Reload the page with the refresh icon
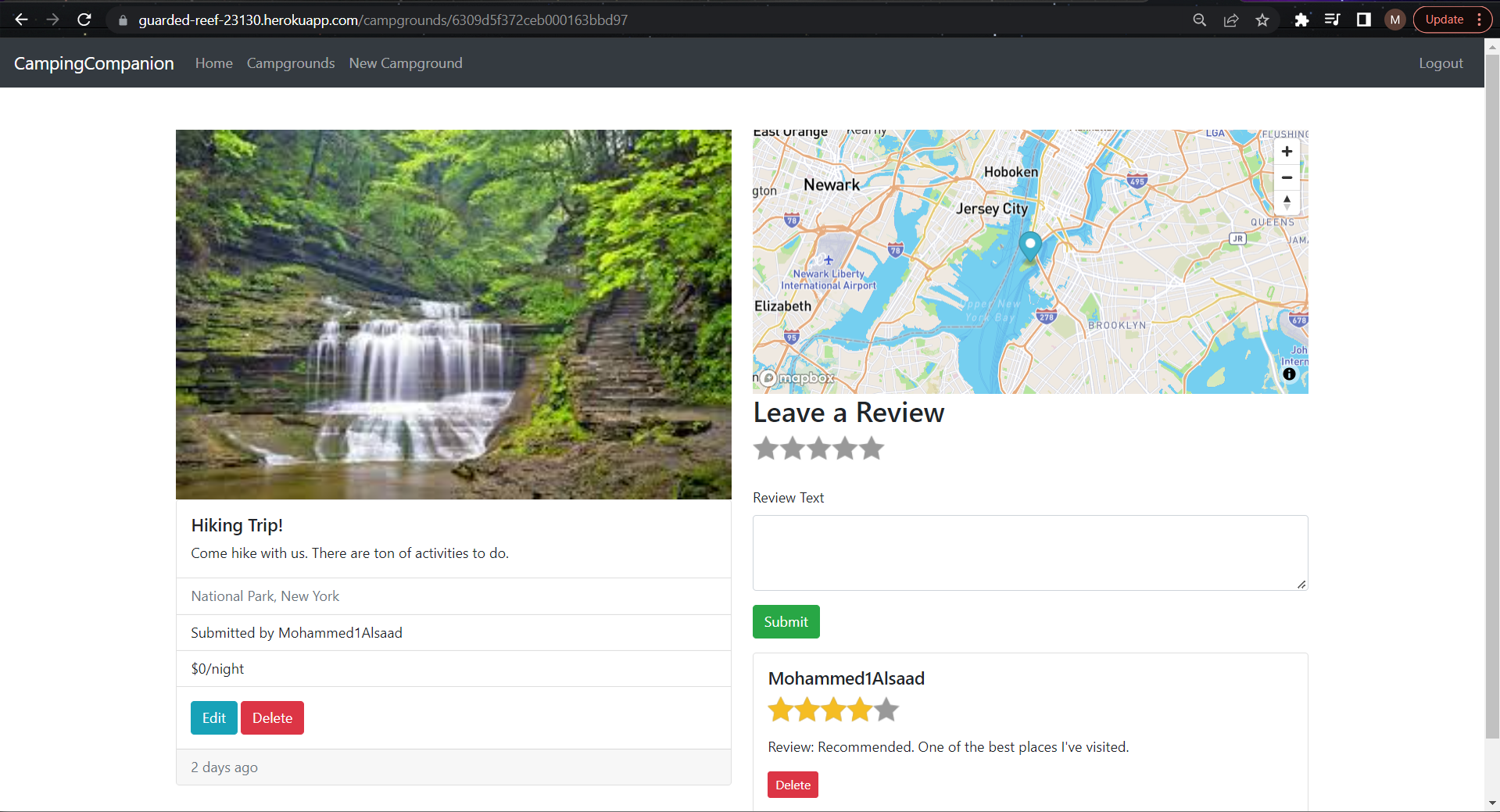1500x812 pixels. (84, 20)
